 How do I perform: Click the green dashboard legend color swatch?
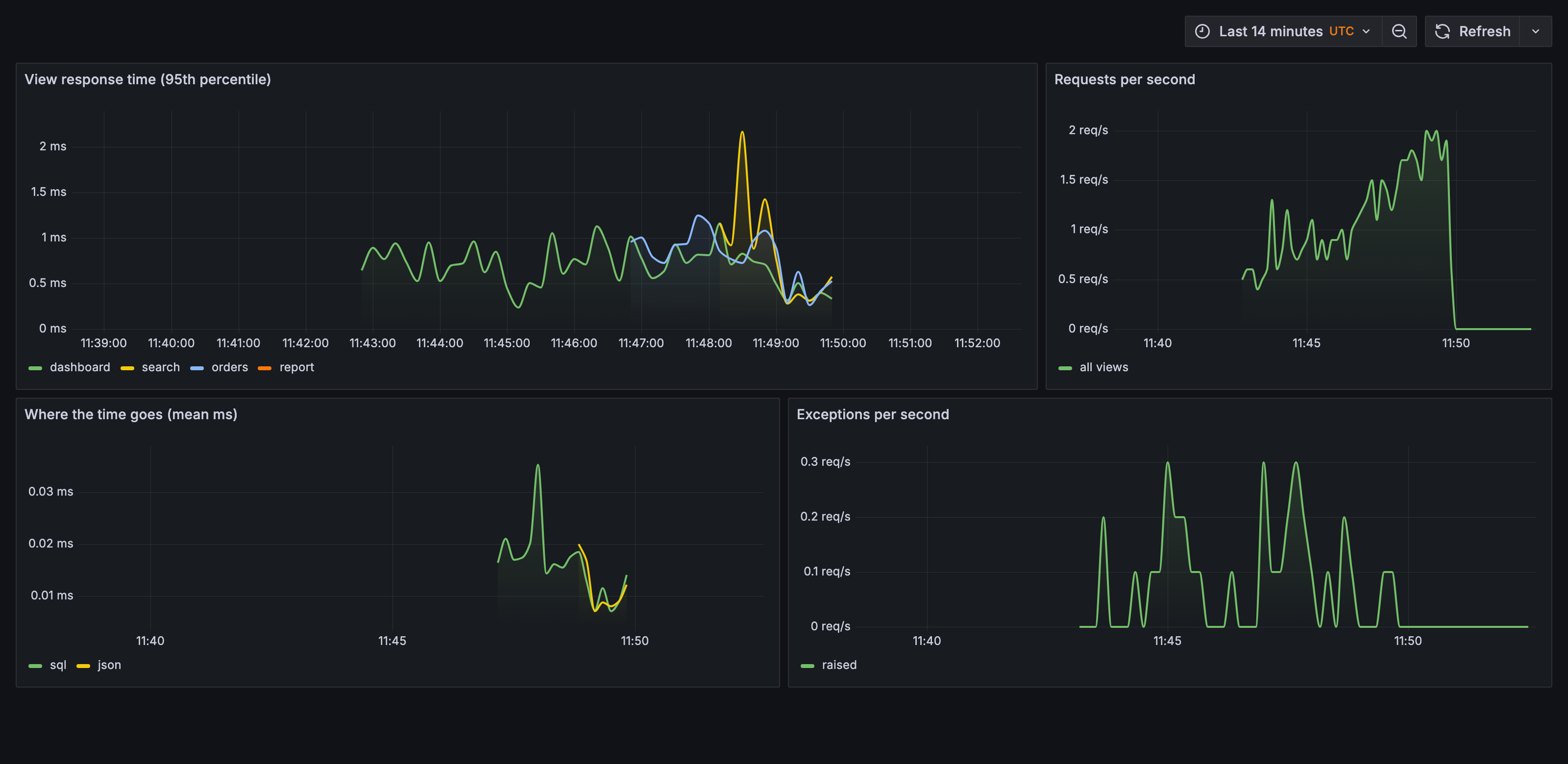(x=35, y=368)
